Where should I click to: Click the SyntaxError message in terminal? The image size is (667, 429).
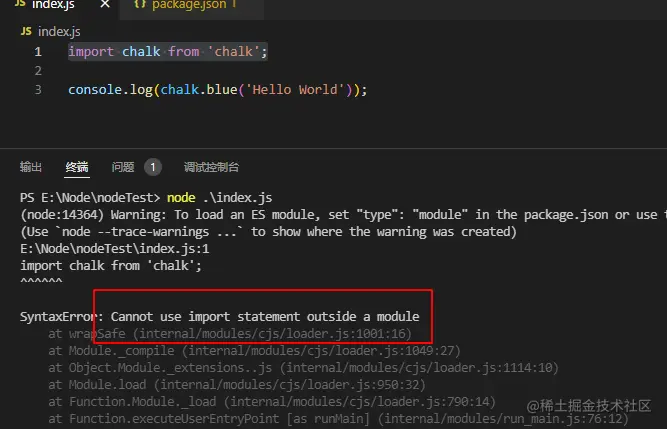[x=219, y=317]
